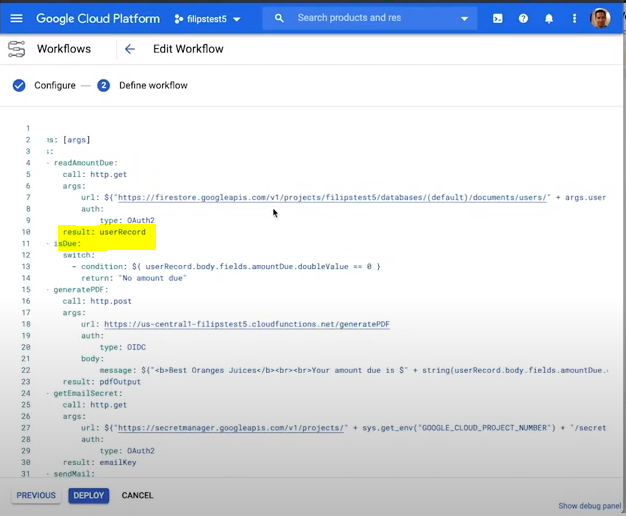Screen dimensions: 626x516
Task: Click the Previous button
Action: (36, 496)
